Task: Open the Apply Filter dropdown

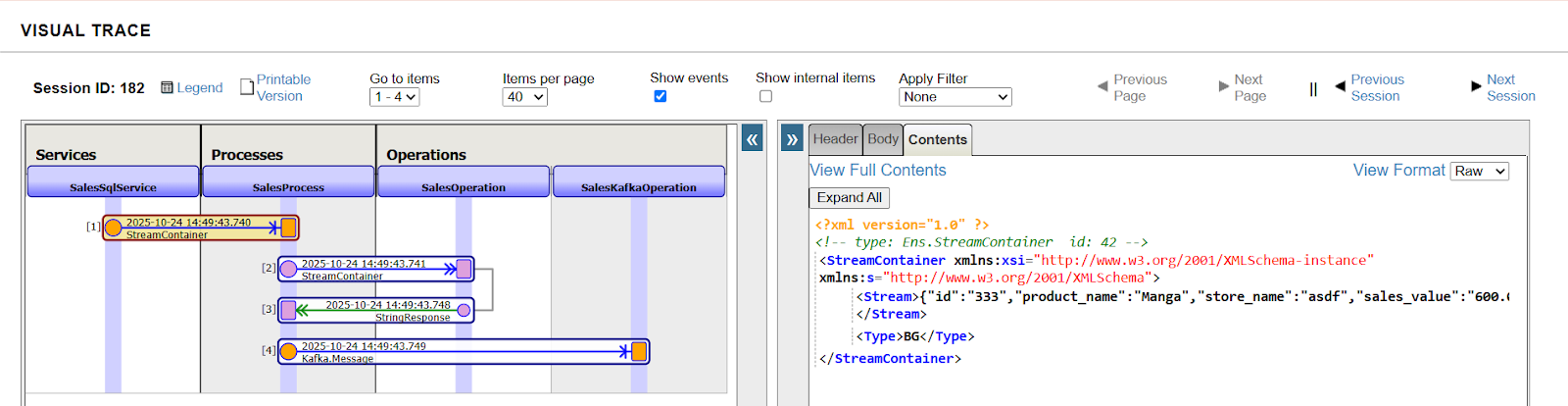Action: point(955,97)
